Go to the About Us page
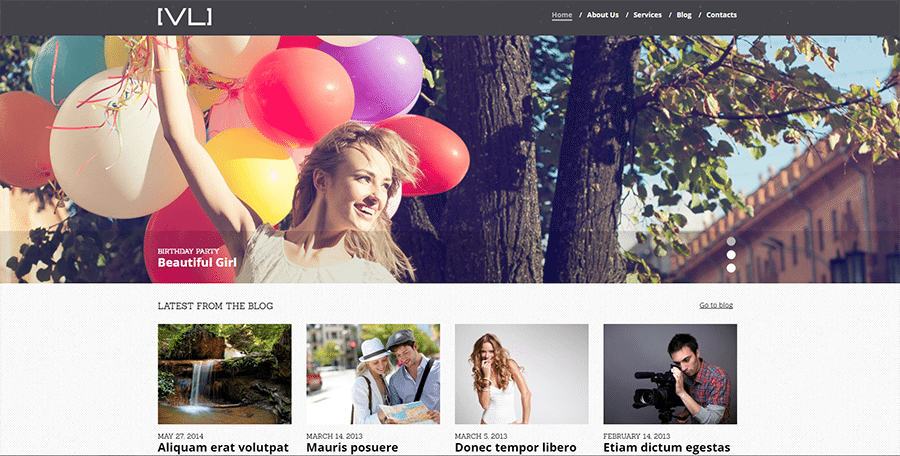This screenshot has height=456, width=900. [602, 15]
